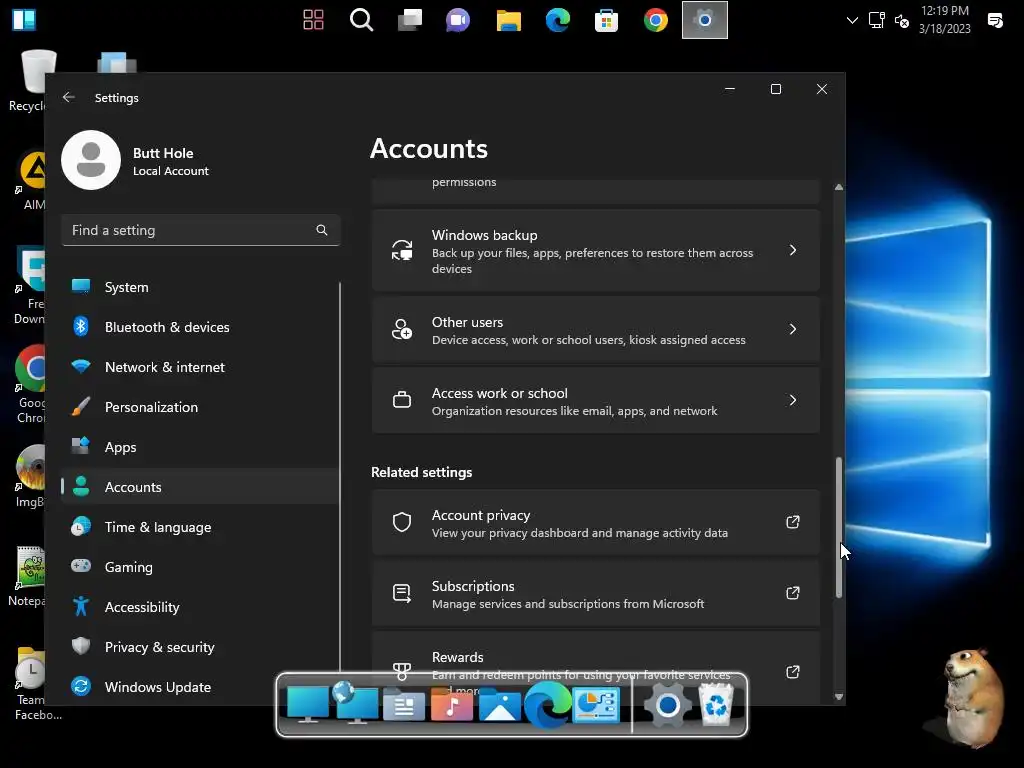Open the Photos mountain icon in dock
This screenshot has height=768, width=1024.
tap(500, 705)
